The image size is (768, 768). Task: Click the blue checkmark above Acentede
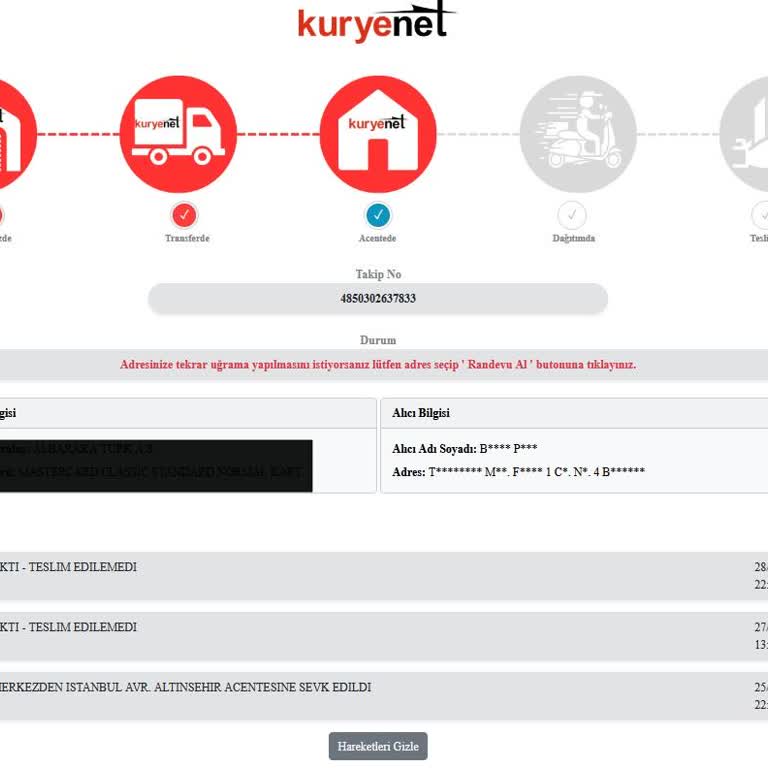coord(378,215)
